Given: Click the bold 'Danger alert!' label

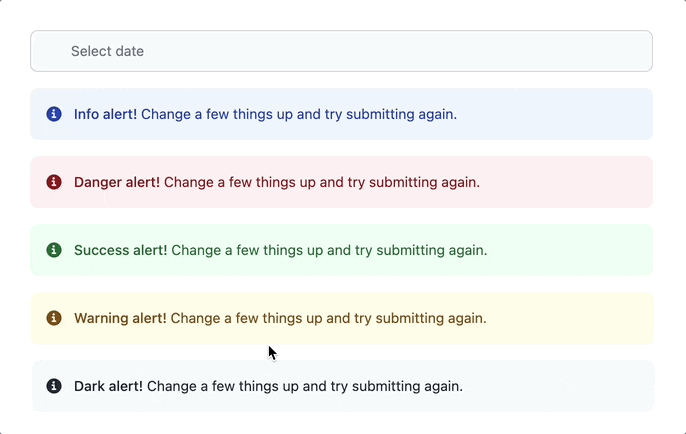Looking at the screenshot, I should [116, 182].
